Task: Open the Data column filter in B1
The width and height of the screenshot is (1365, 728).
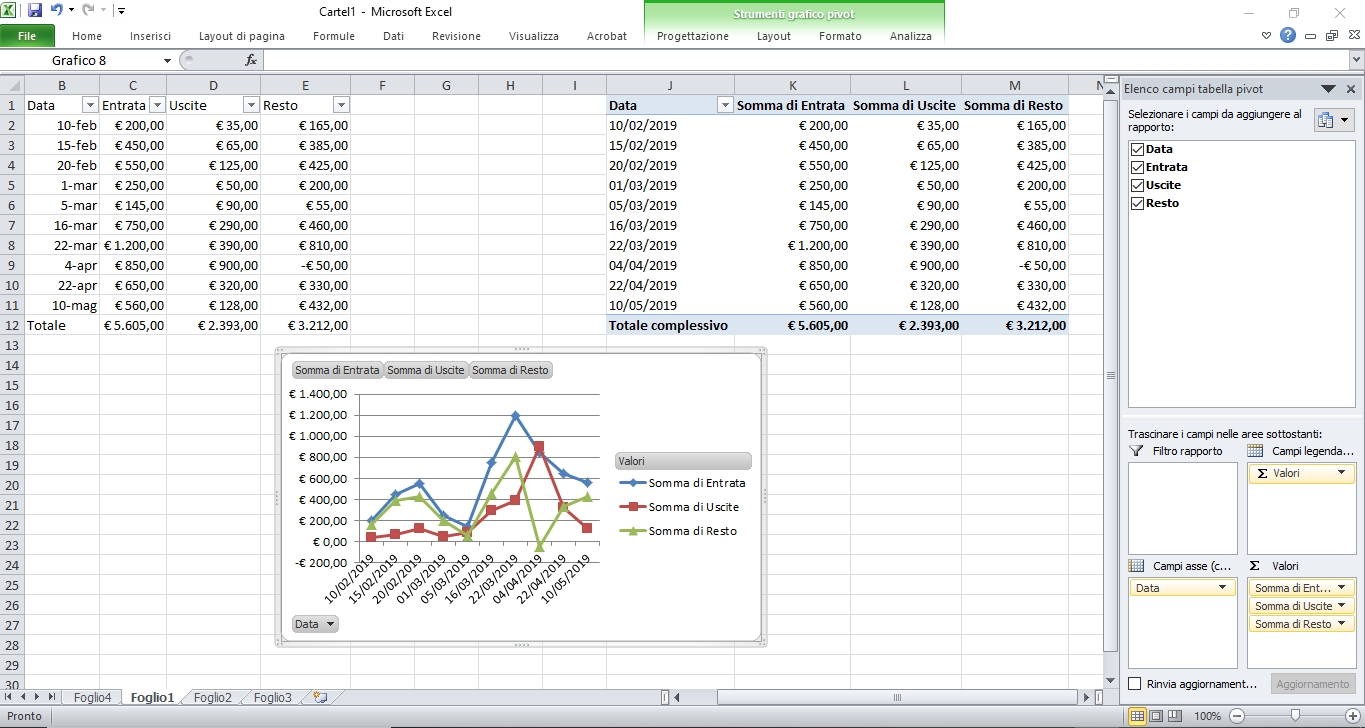Action: click(90, 105)
